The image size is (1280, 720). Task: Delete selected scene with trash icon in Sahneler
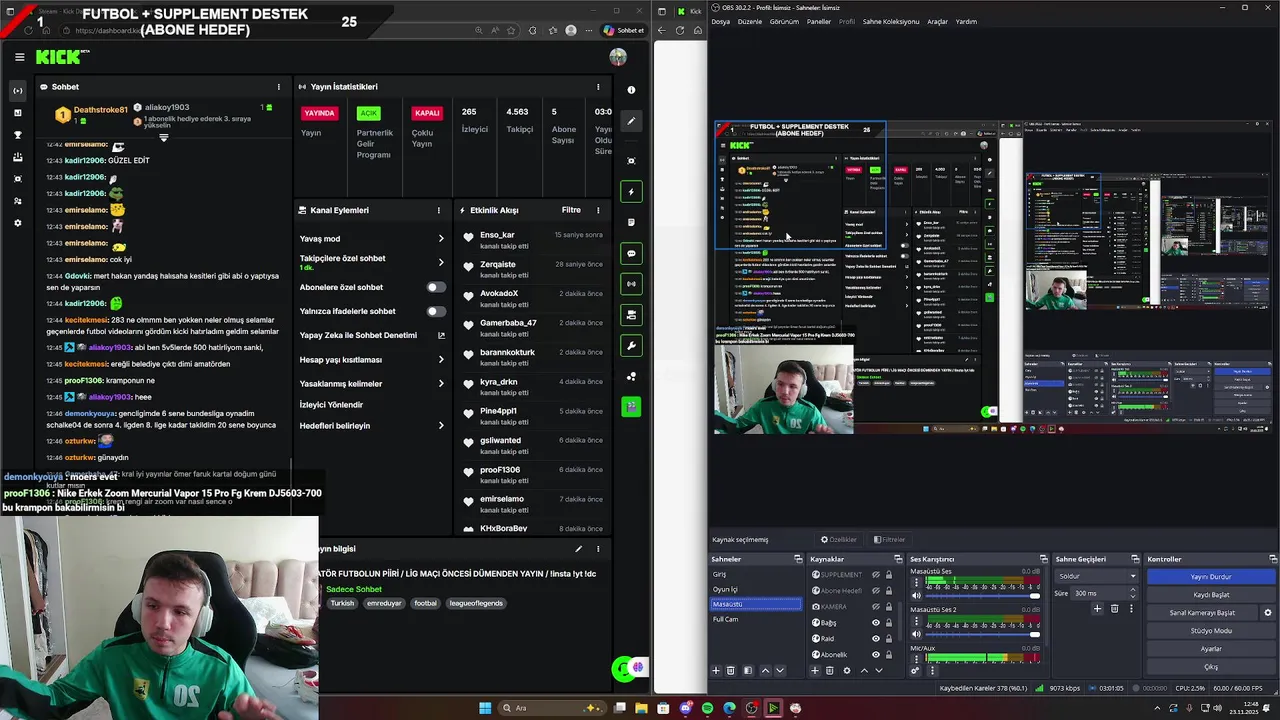point(731,670)
